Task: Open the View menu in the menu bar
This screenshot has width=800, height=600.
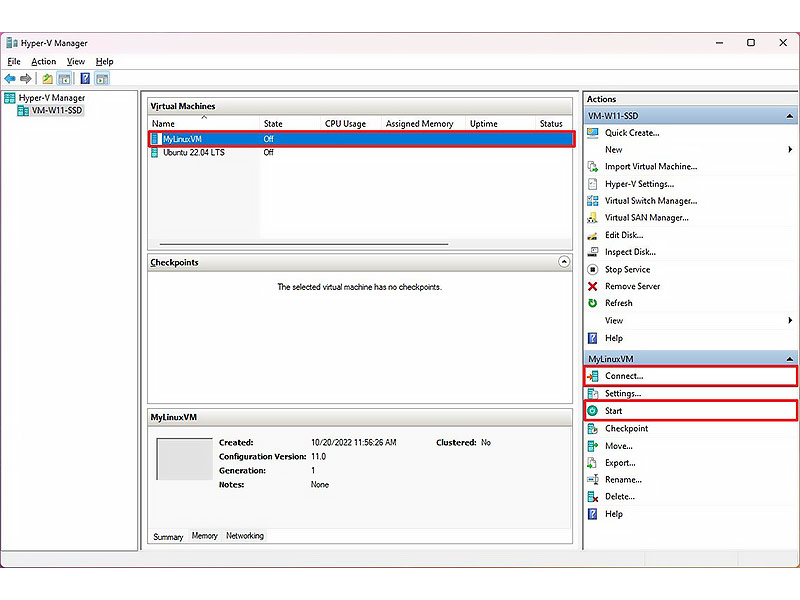Action: pos(76,62)
